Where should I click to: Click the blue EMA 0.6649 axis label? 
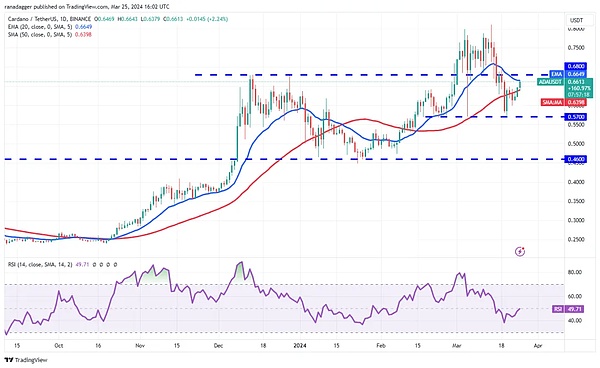569,74
